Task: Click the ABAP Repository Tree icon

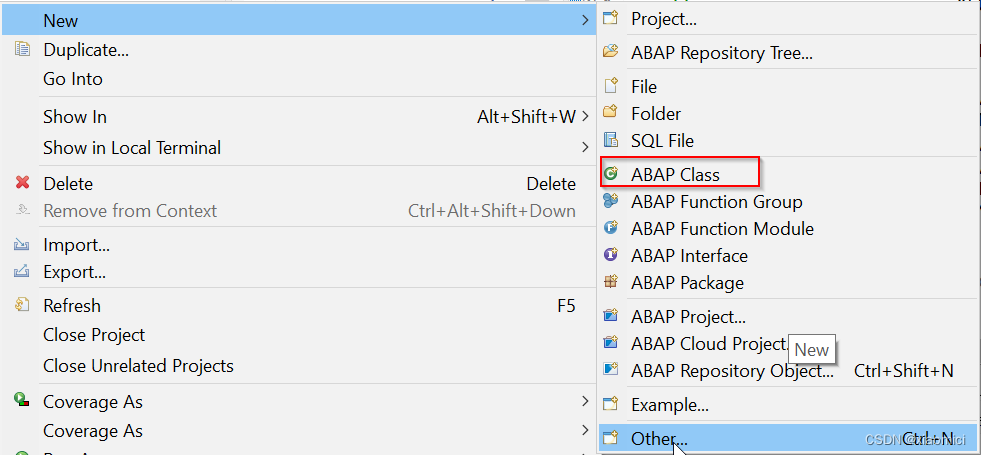Action: click(x=611, y=52)
